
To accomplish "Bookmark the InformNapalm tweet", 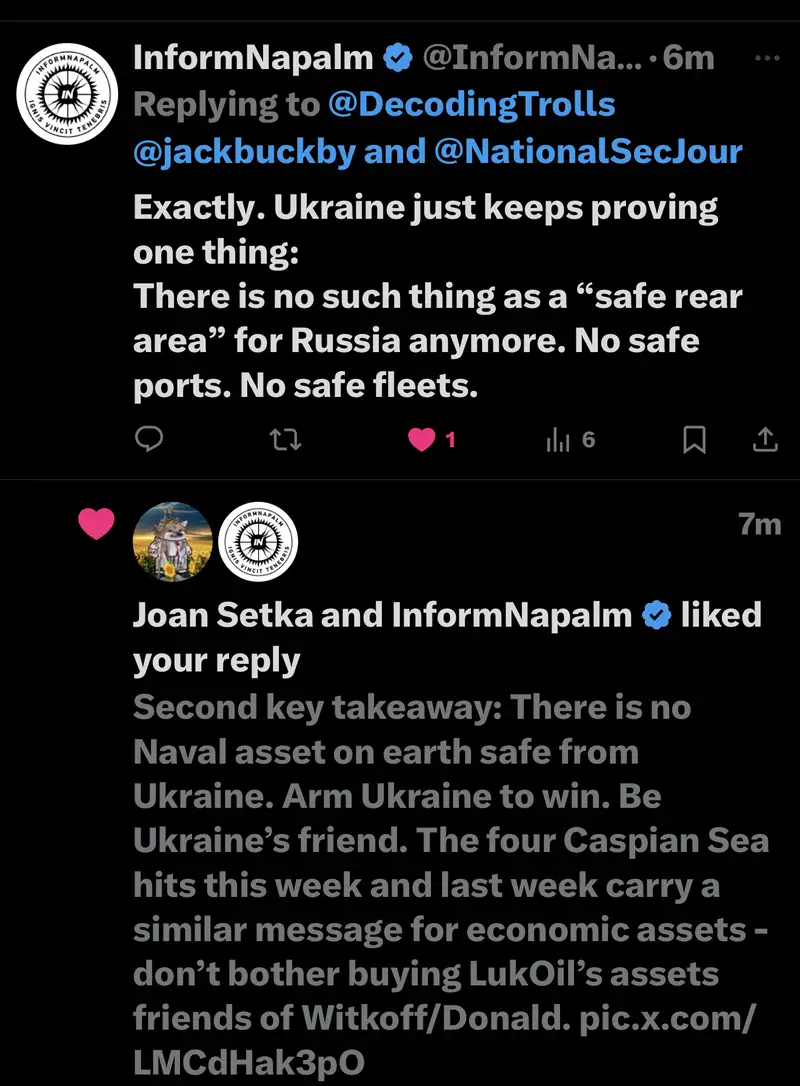I will click(x=694, y=439).
